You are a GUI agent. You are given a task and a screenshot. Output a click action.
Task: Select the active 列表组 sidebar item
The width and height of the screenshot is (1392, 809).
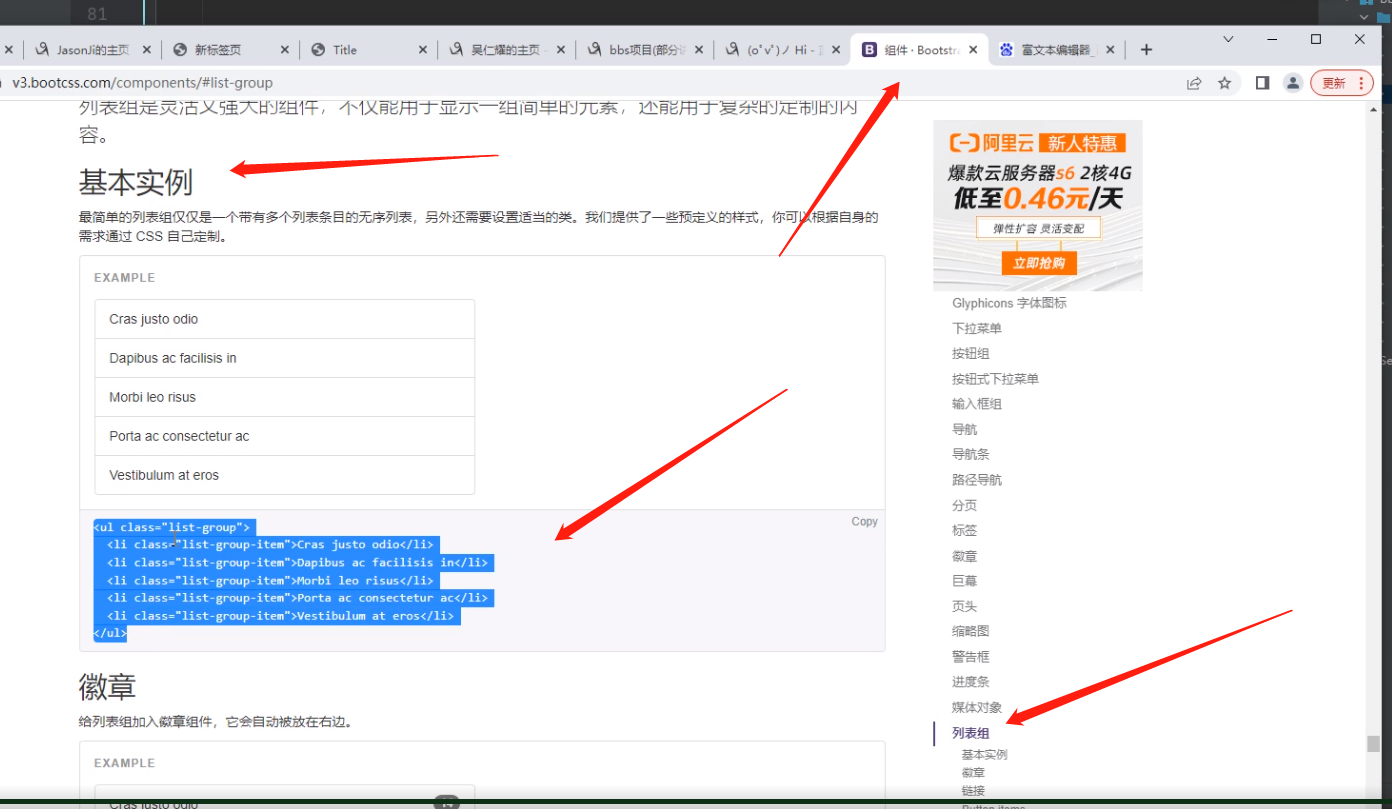(971, 733)
